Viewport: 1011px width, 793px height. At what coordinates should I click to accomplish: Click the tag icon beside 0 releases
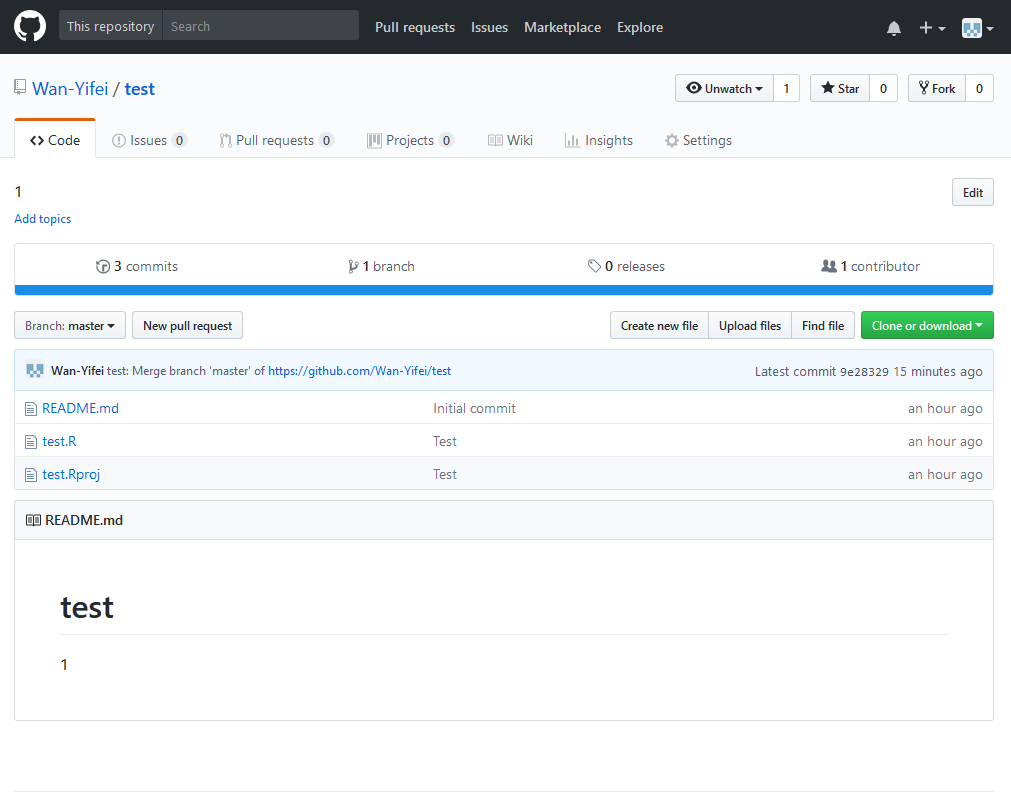click(x=594, y=266)
